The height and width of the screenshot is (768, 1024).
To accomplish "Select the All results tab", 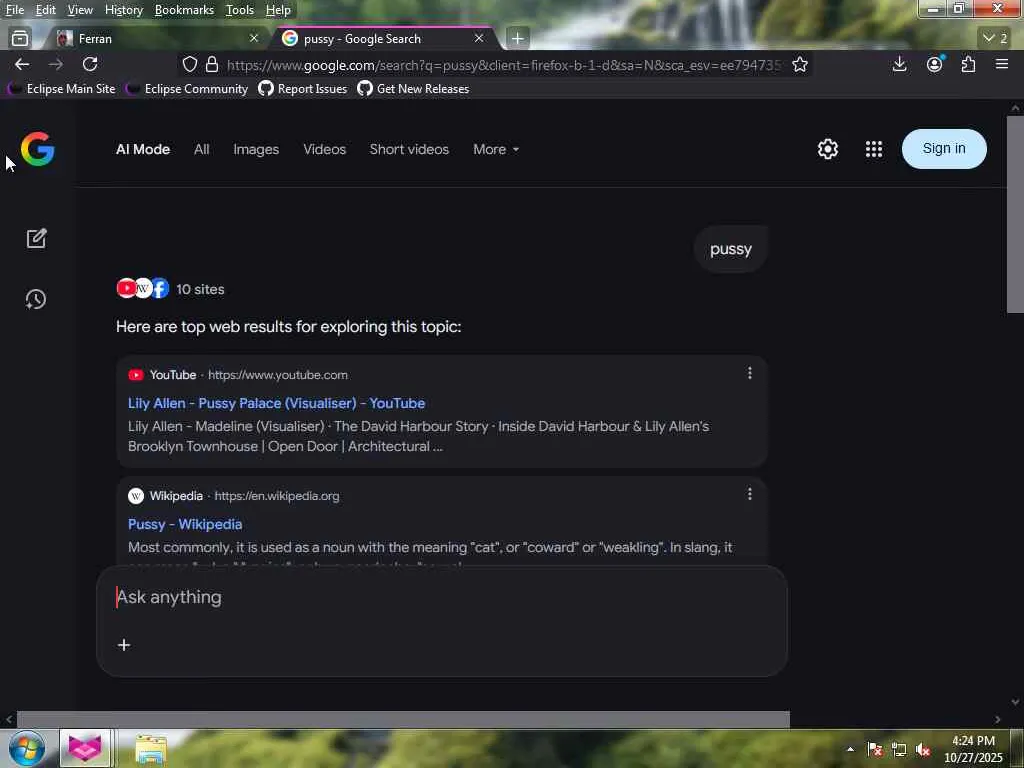I will pyautogui.click(x=202, y=150).
